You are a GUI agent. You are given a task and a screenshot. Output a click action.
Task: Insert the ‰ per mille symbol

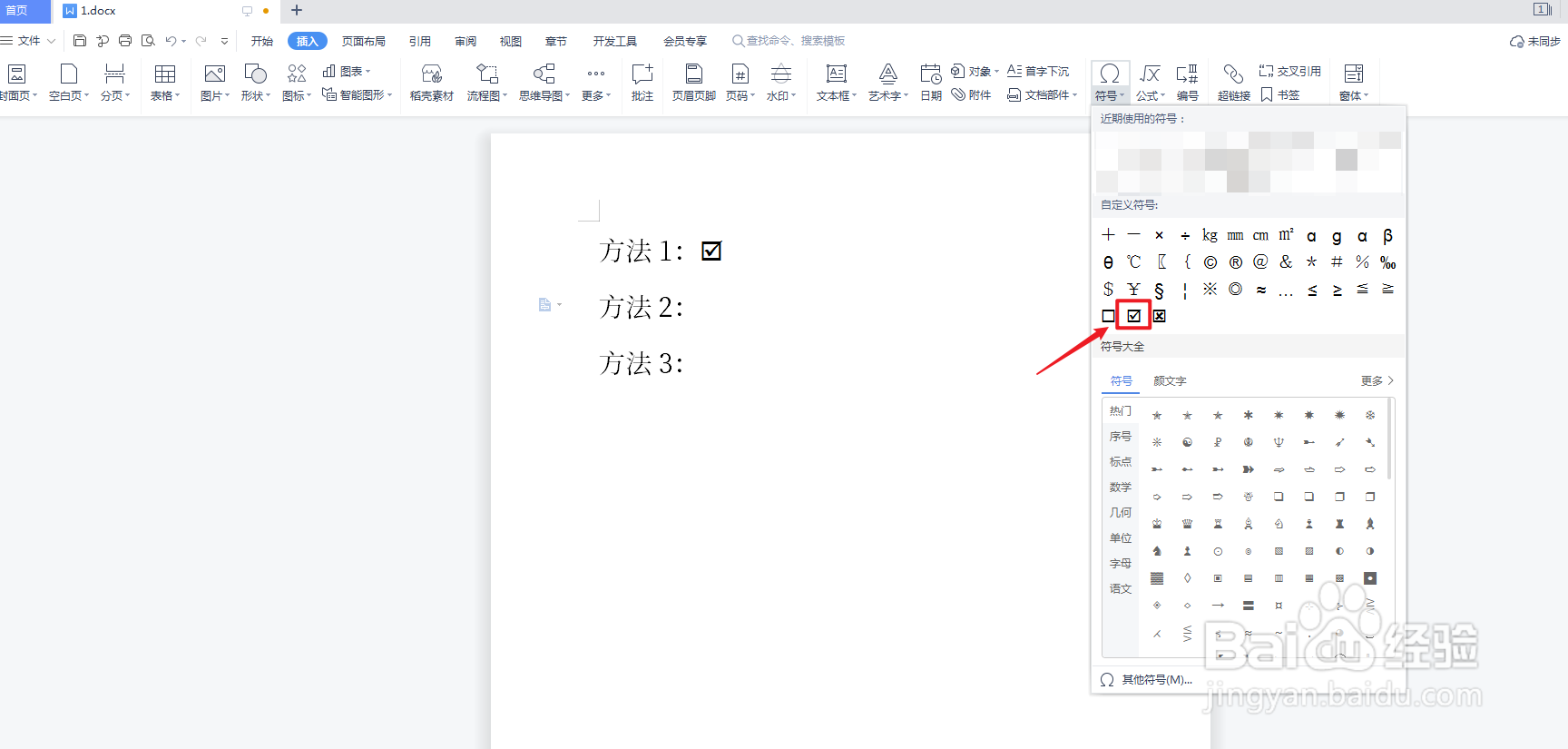point(1388,262)
